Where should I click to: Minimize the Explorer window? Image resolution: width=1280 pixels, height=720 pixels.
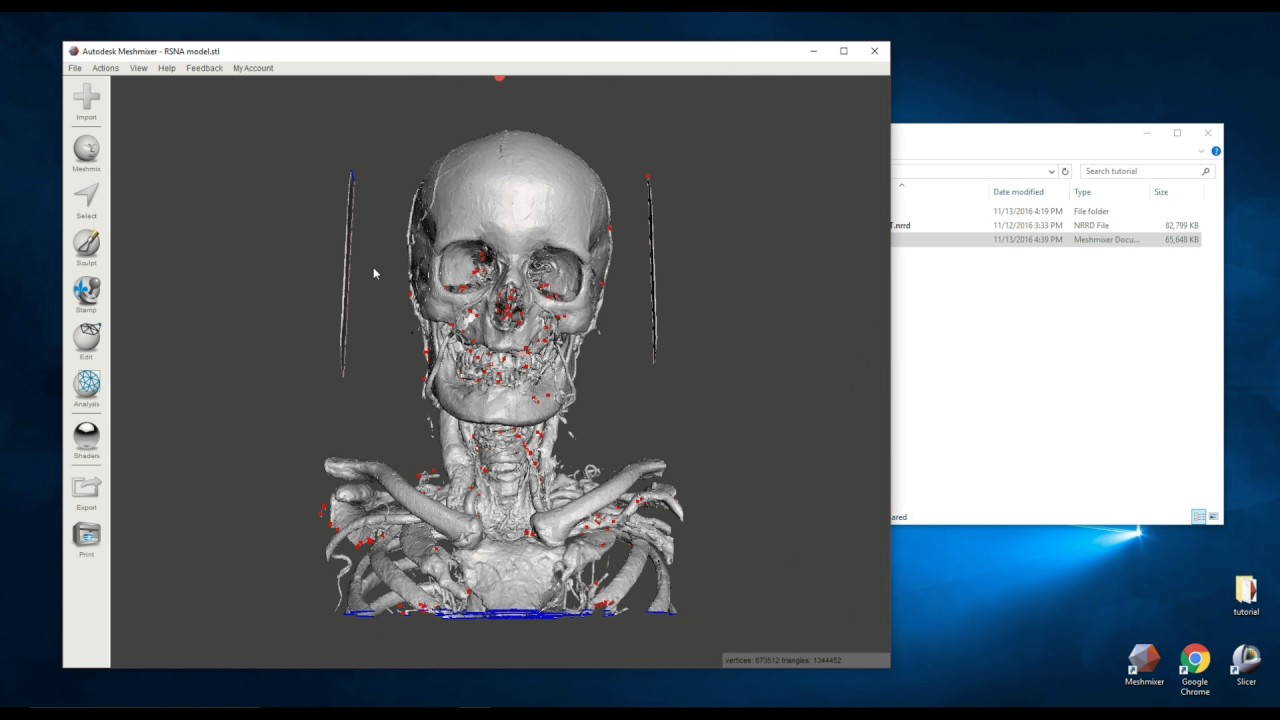click(1147, 133)
